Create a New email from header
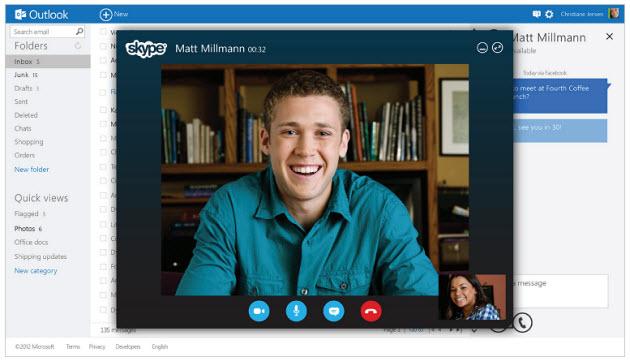 coord(114,14)
